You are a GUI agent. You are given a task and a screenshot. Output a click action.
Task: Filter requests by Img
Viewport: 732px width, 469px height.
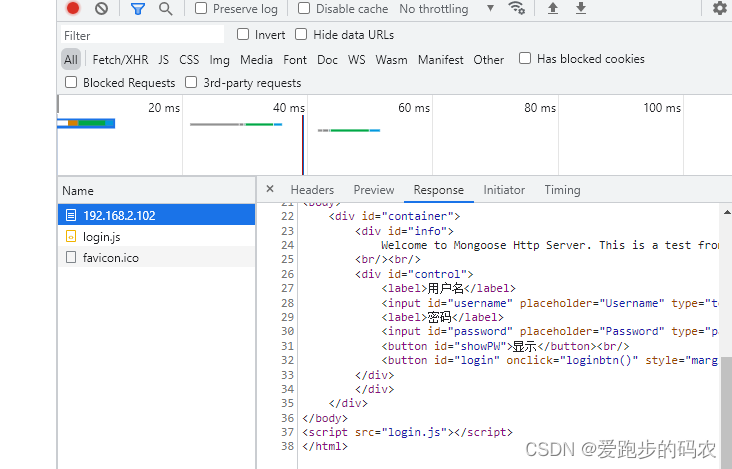[219, 60]
